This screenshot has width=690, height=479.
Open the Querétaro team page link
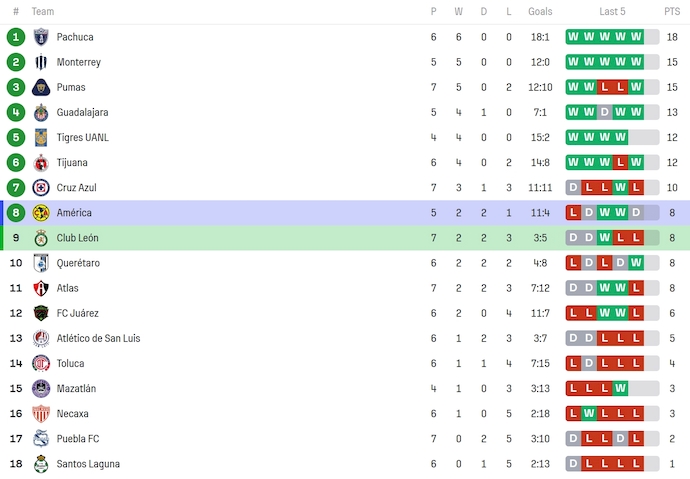78,263
